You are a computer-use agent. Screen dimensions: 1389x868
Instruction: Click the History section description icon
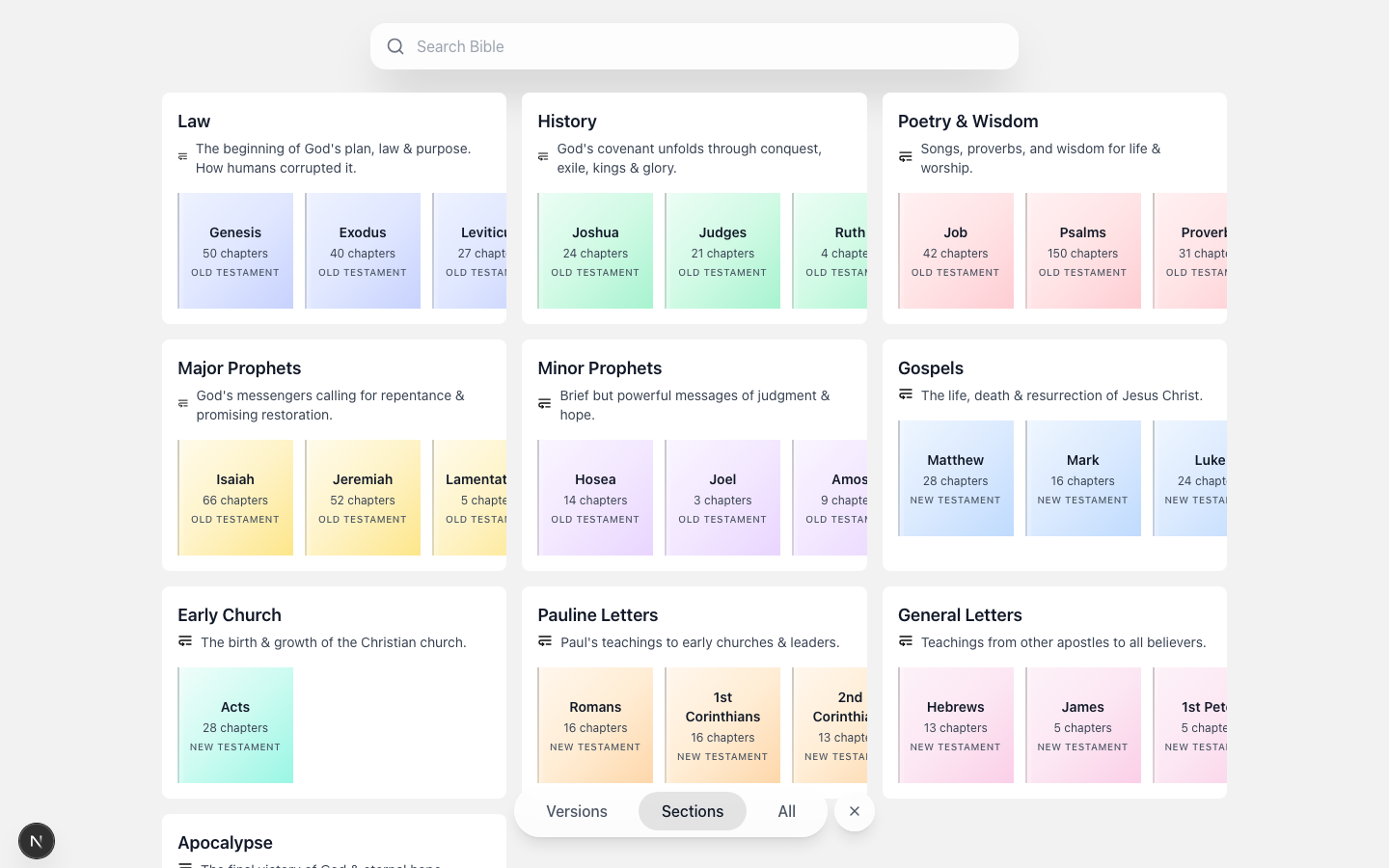543,157
